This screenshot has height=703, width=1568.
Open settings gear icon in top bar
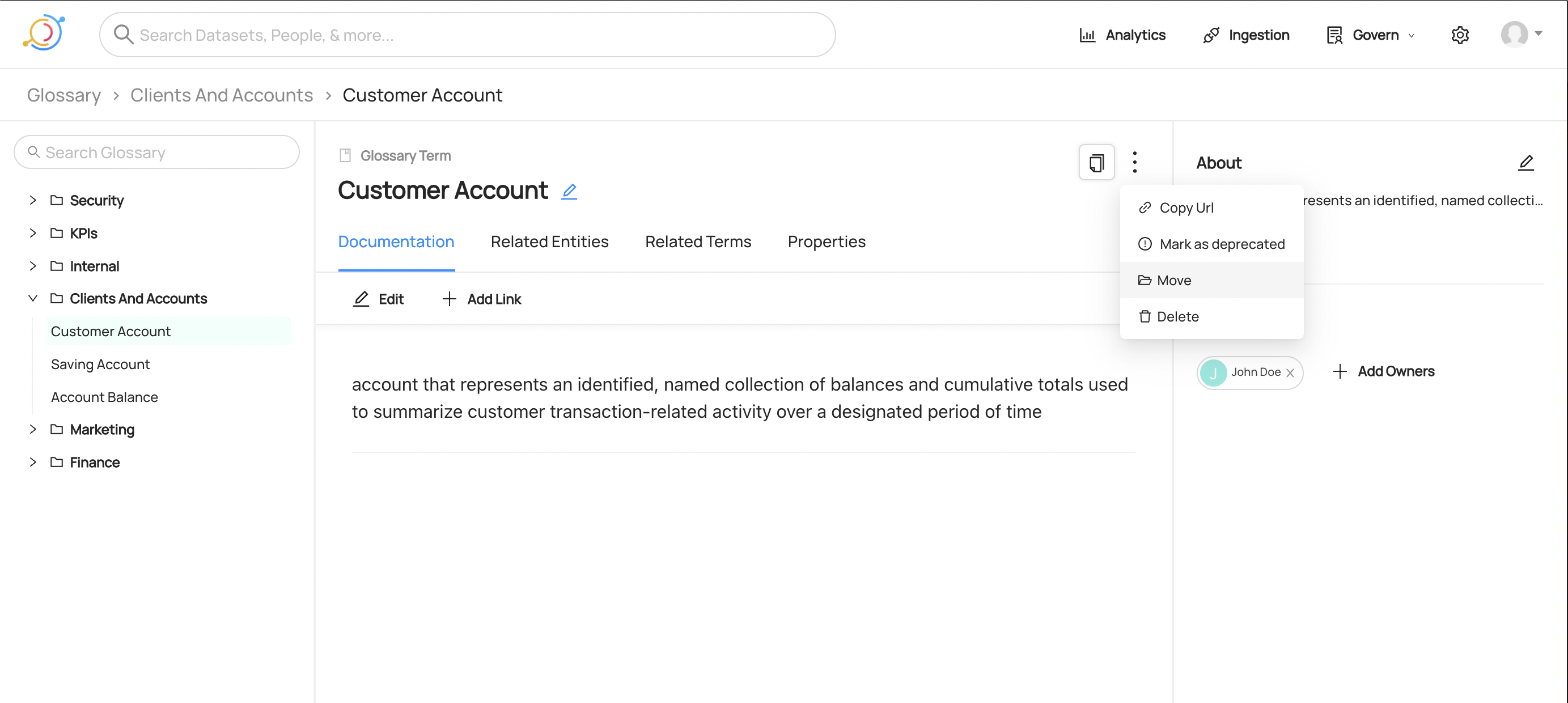click(1460, 35)
